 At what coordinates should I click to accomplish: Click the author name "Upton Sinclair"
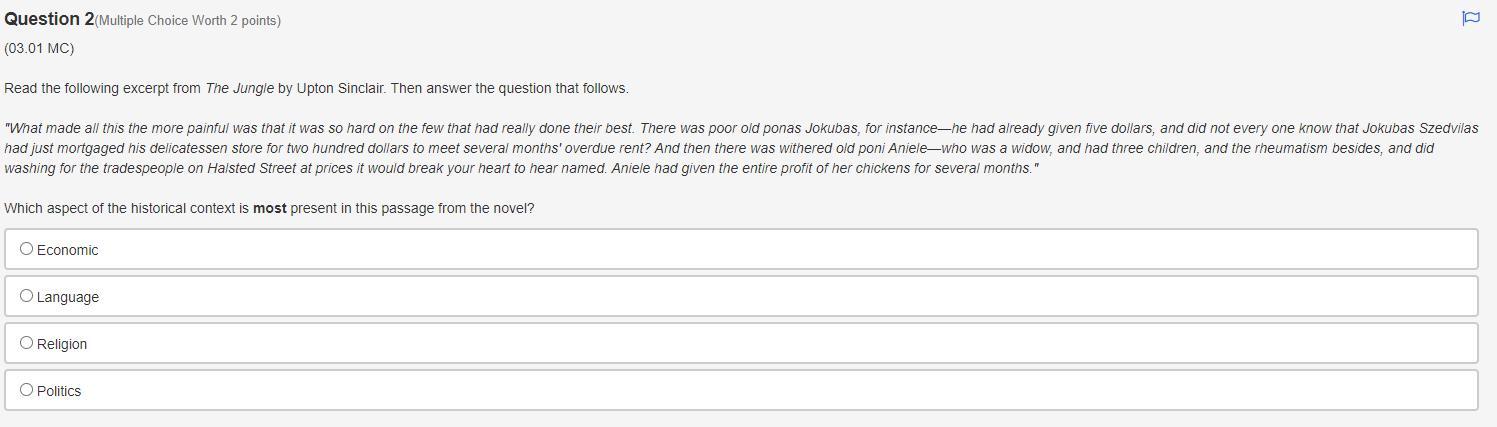click(x=341, y=88)
